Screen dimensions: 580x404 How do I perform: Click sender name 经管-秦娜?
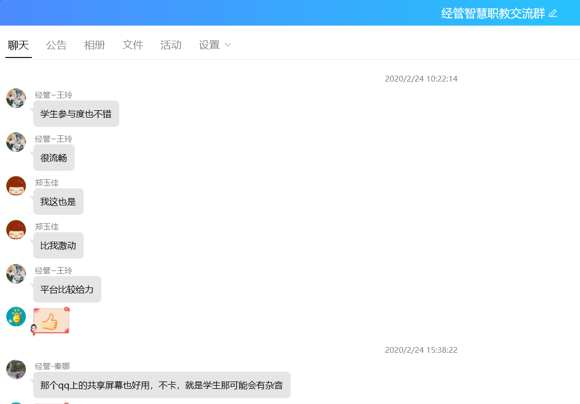coord(53,366)
